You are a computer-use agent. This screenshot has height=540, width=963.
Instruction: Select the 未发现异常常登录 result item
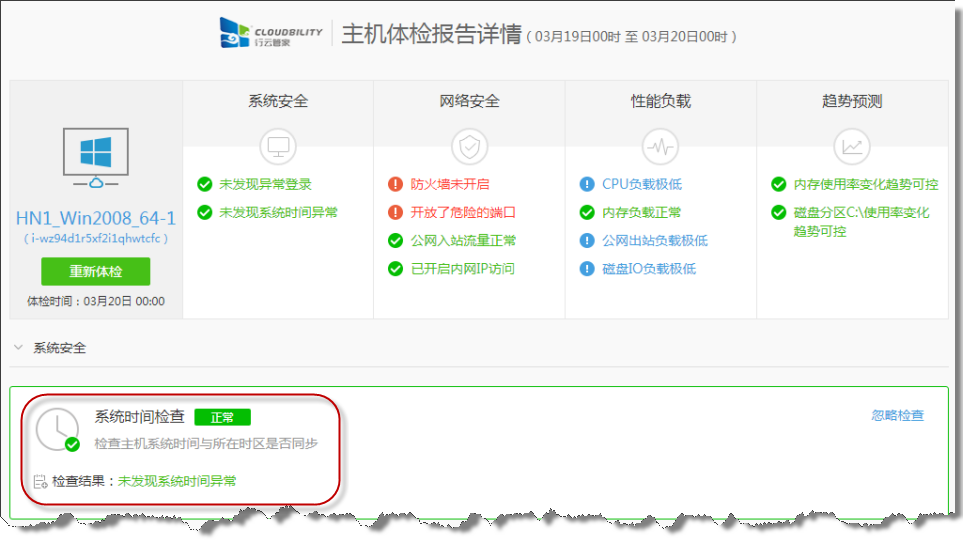point(265,184)
